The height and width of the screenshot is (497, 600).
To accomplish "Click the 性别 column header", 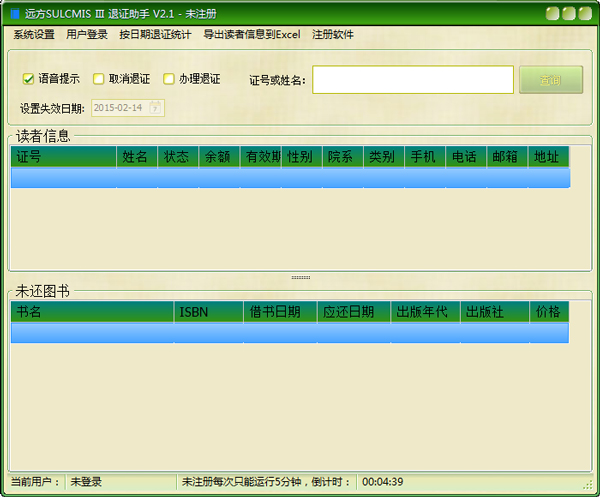I will [302, 157].
